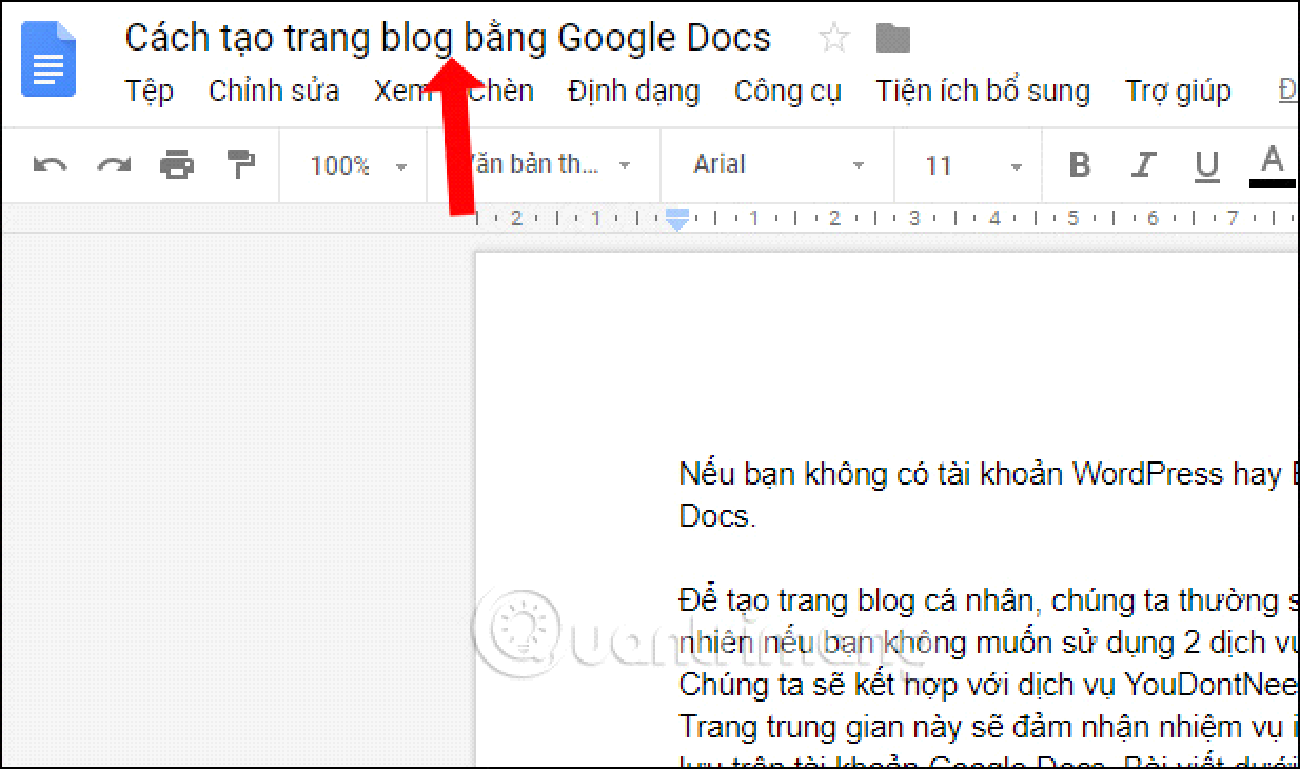Click the Redo arrow
The image size is (1300, 769).
click(114, 165)
